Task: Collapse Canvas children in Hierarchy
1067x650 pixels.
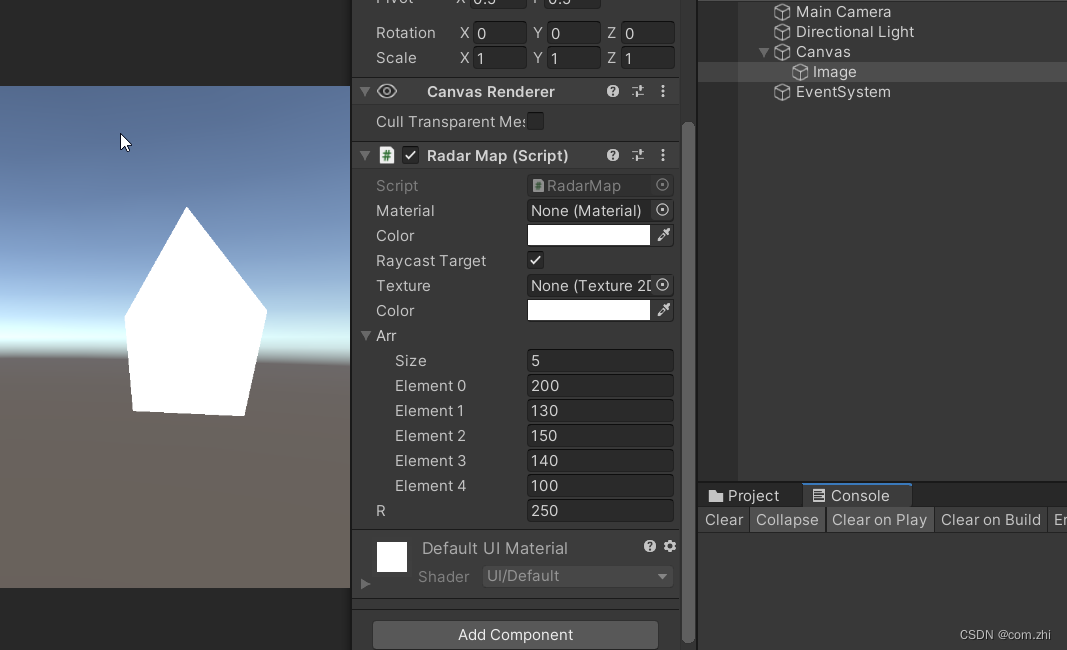Action: click(764, 52)
